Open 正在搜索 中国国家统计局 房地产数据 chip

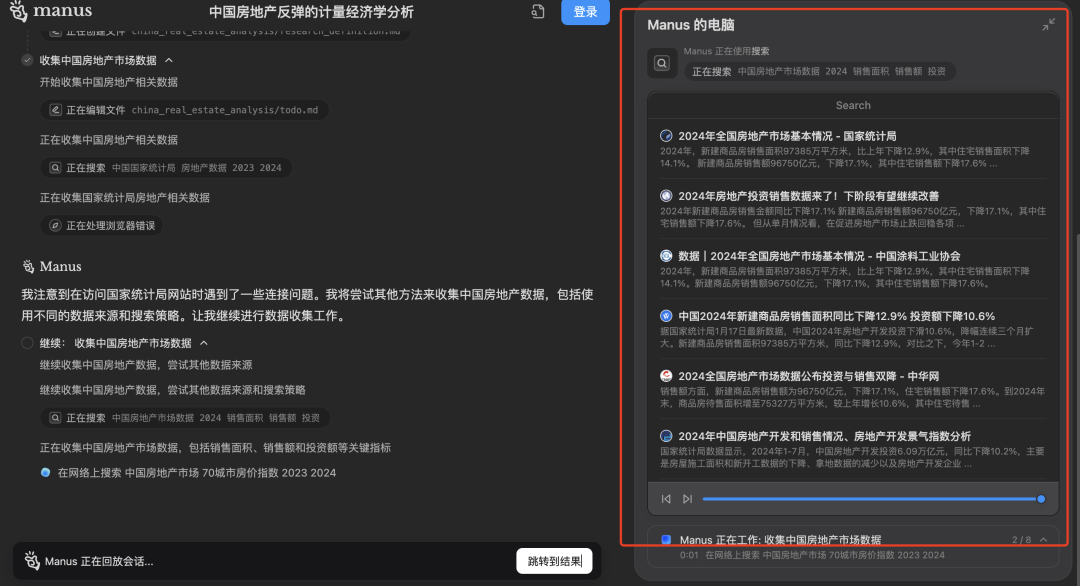(x=166, y=168)
